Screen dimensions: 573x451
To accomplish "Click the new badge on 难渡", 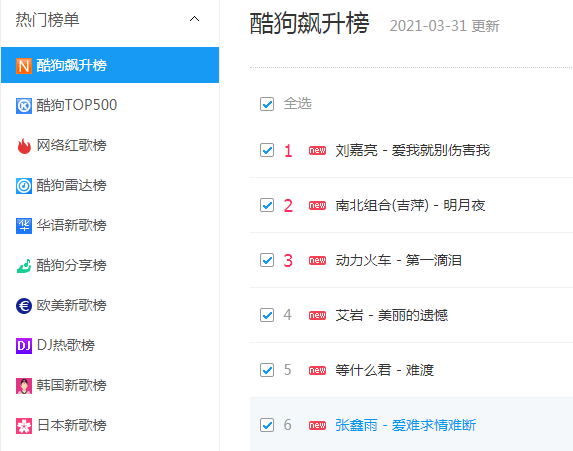I will tap(317, 370).
